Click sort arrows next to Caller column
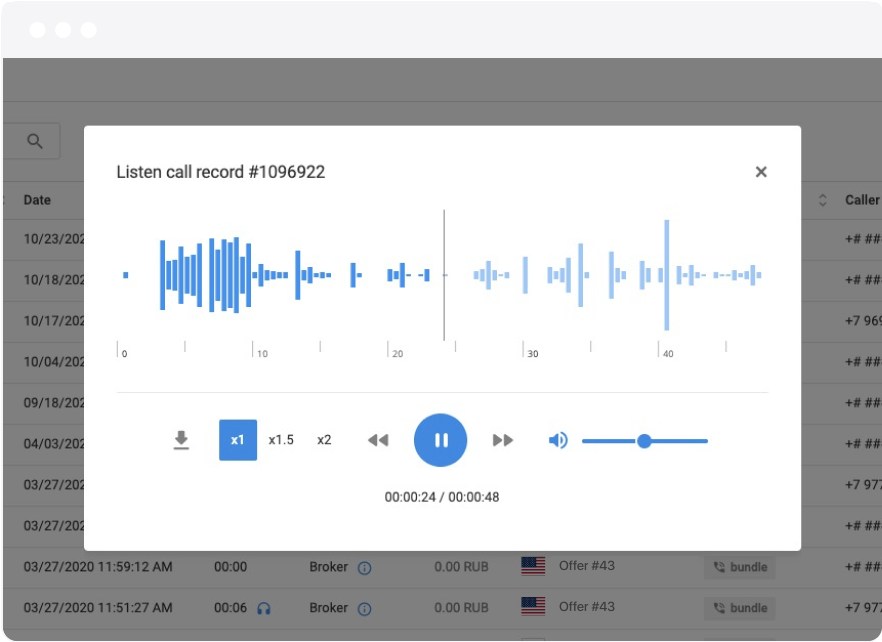Viewport: 882px width, 642px height. coord(823,200)
